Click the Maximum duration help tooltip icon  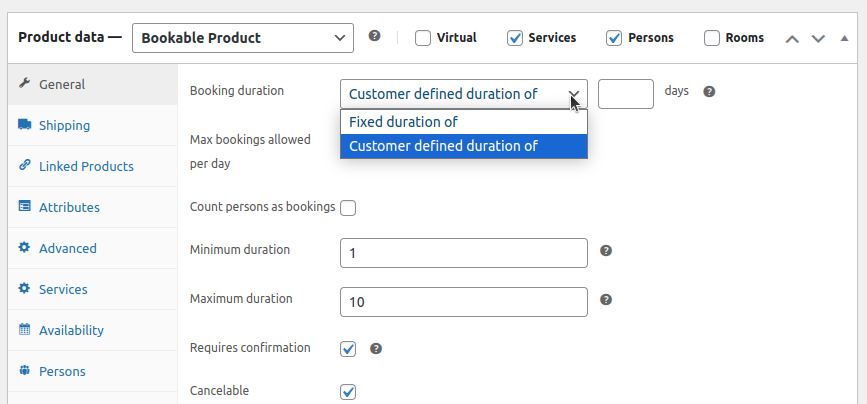(x=605, y=299)
